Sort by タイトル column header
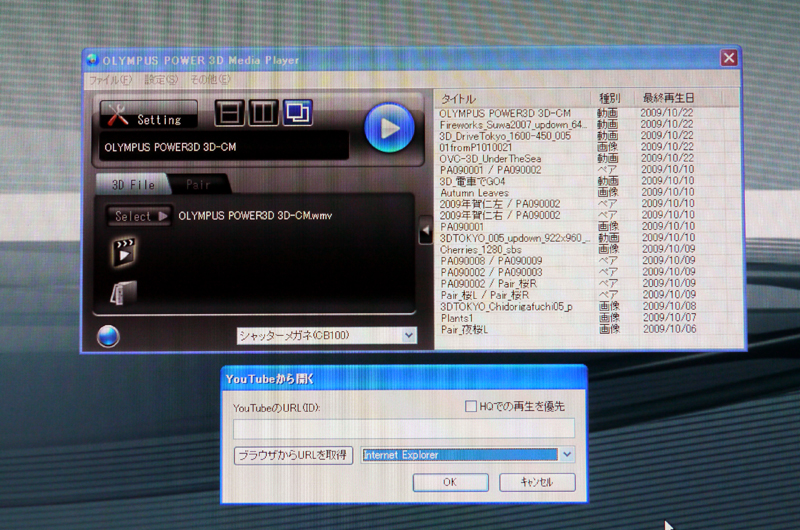Viewport: 800px width, 530px height. coord(512,98)
